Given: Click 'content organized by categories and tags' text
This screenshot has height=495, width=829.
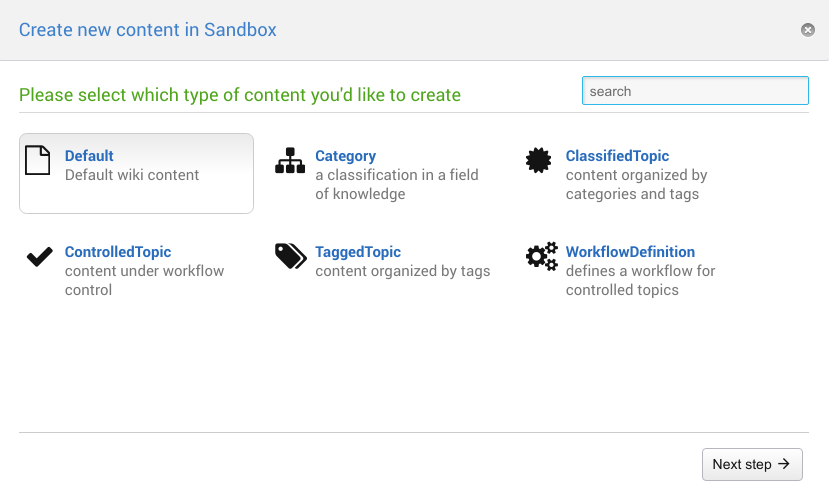Looking at the screenshot, I should 636,184.
